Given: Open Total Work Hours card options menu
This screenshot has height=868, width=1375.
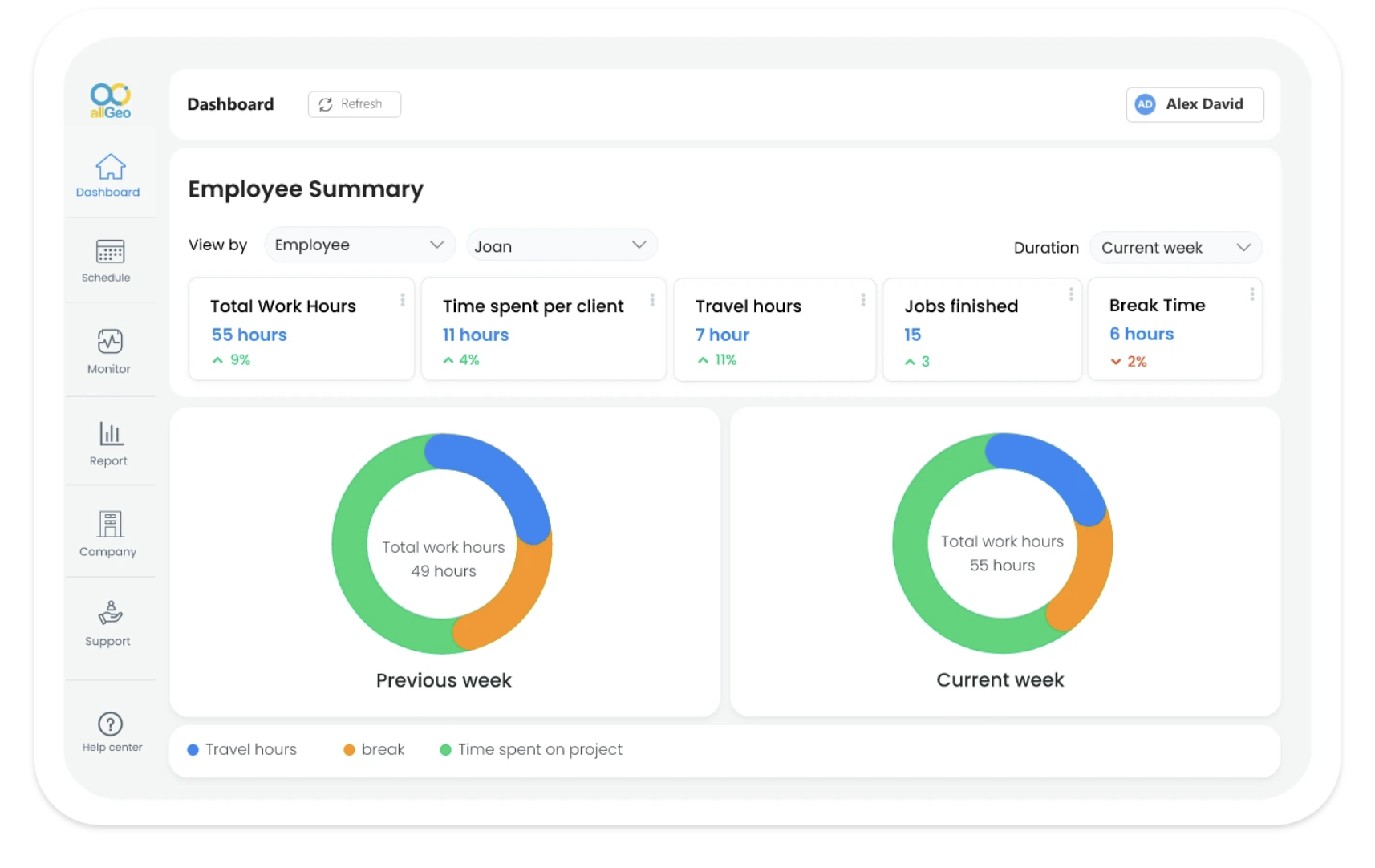Looking at the screenshot, I should [x=403, y=300].
